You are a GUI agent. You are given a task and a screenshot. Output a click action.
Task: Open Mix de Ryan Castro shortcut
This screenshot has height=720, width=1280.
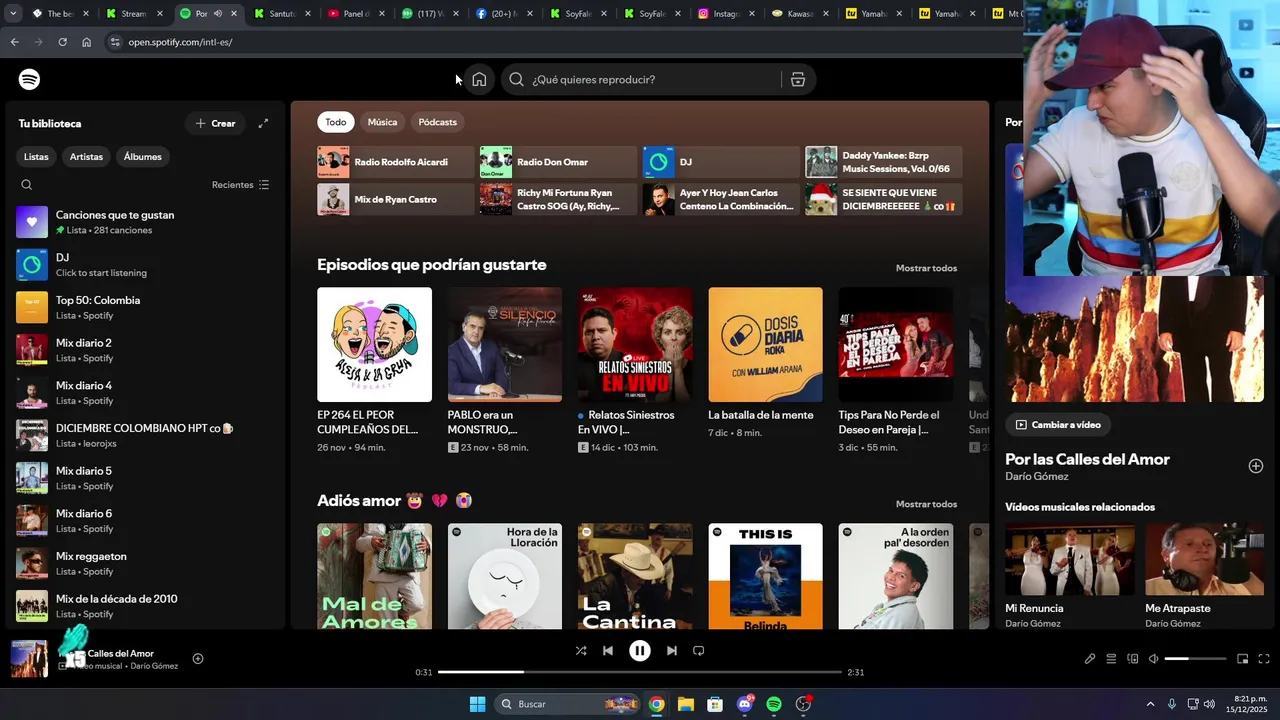click(x=396, y=199)
